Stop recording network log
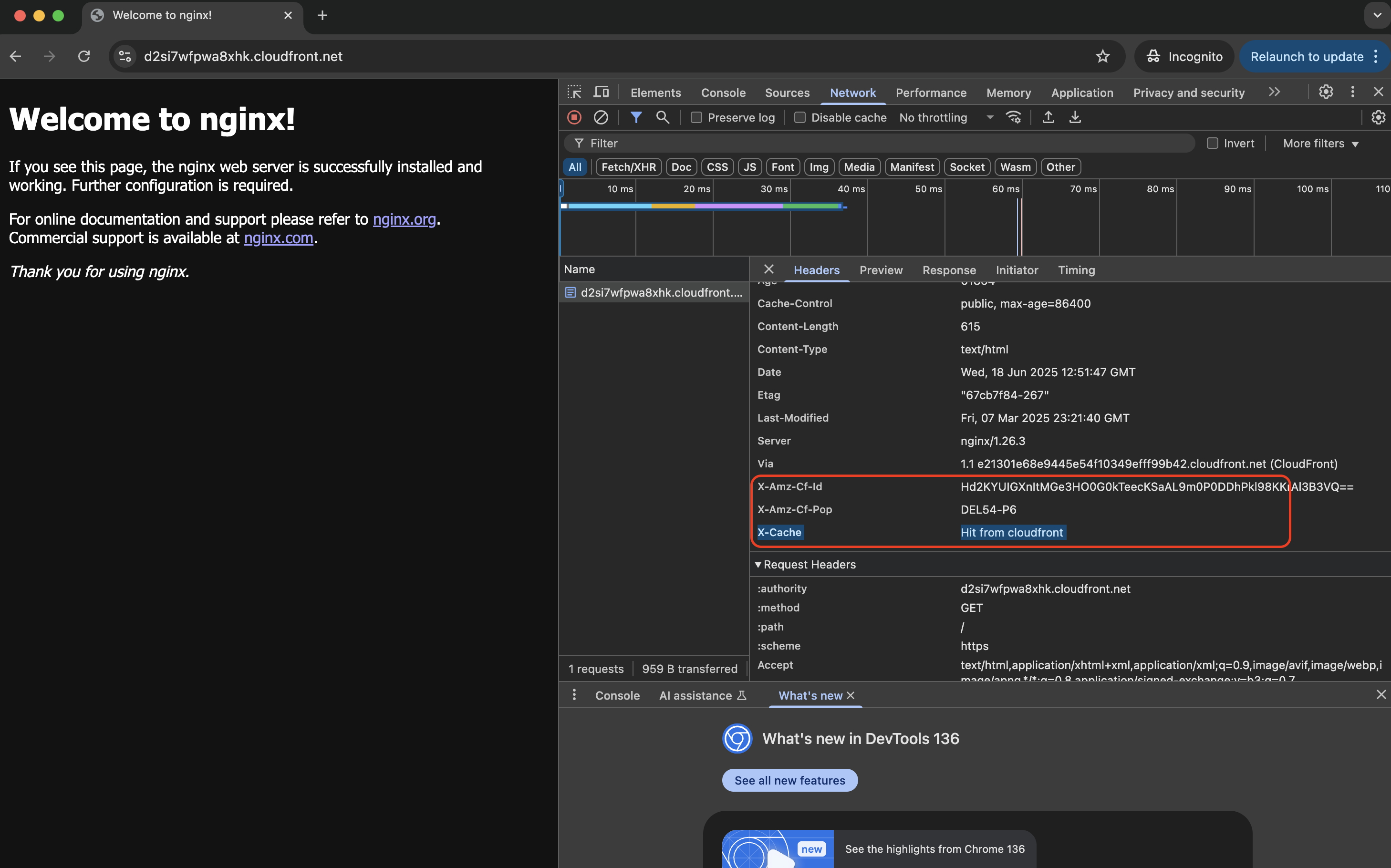1391x868 pixels. (x=574, y=117)
